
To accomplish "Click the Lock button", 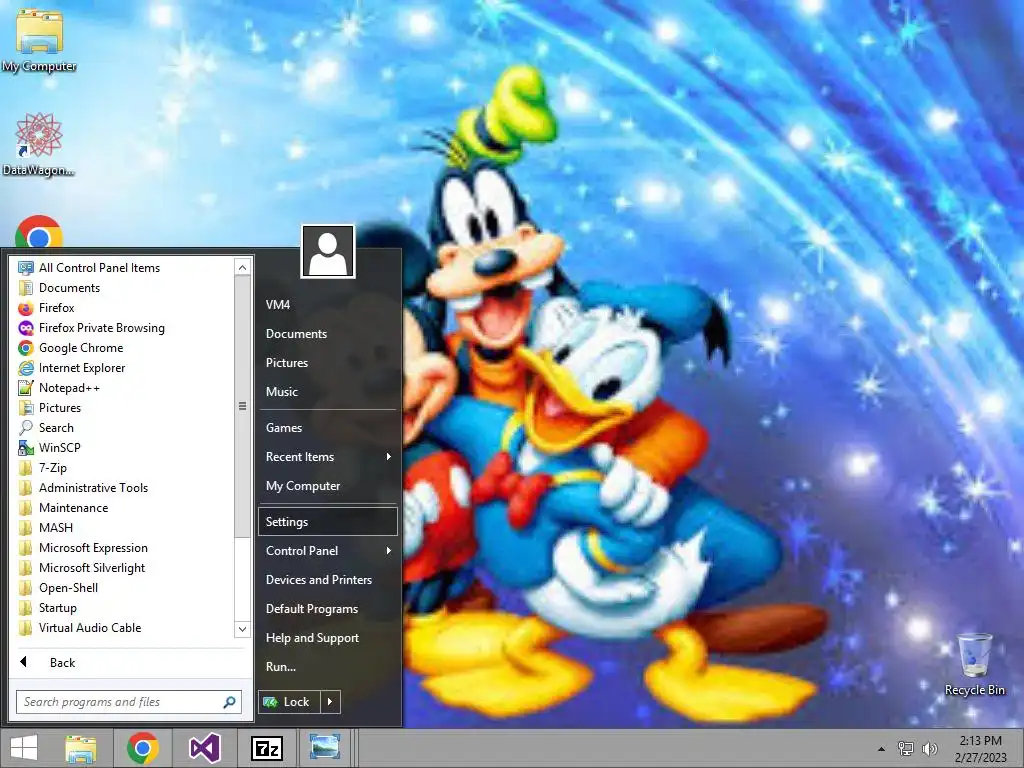I will 289,702.
